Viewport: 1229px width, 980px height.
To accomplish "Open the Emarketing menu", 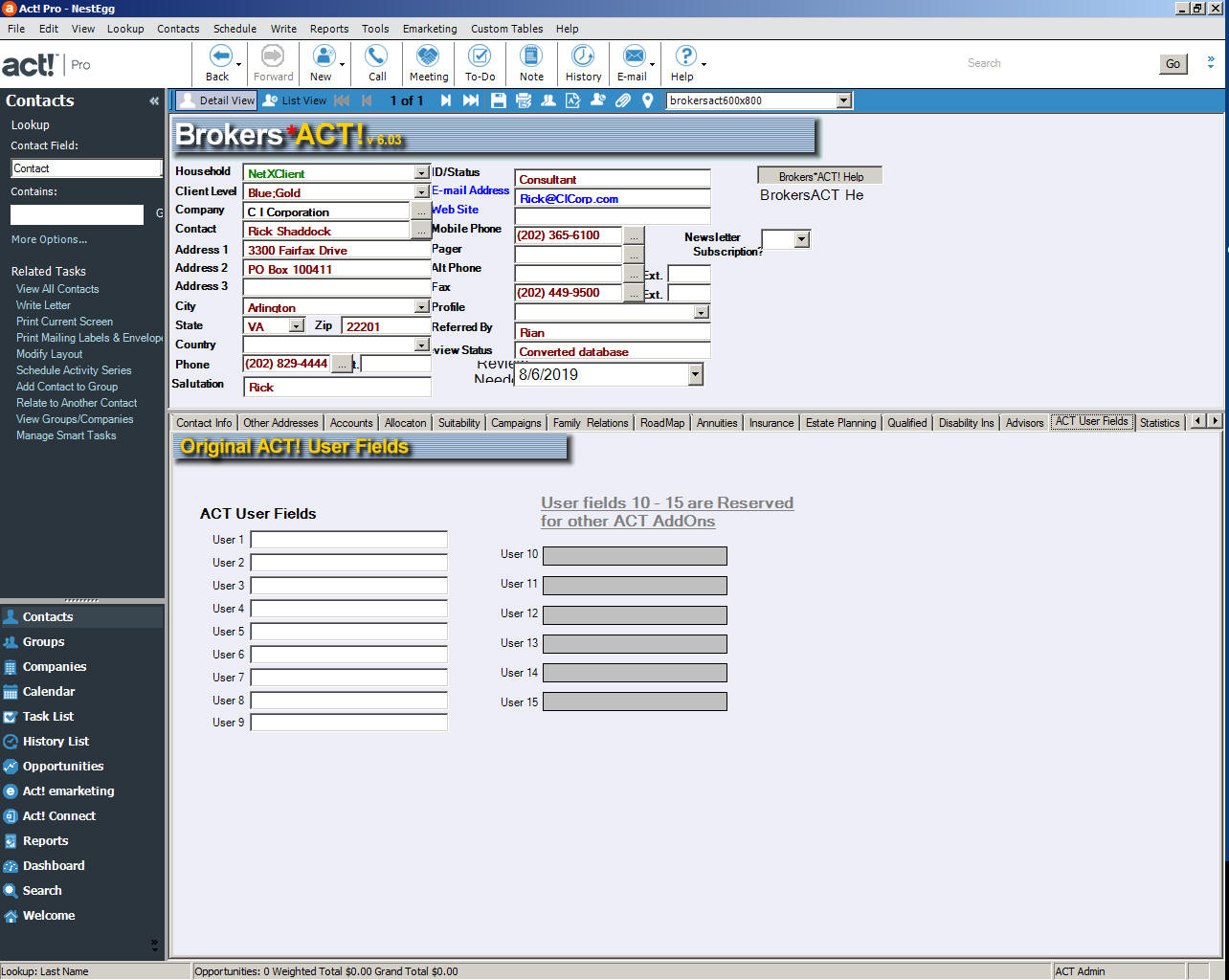I will click(430, 29).
